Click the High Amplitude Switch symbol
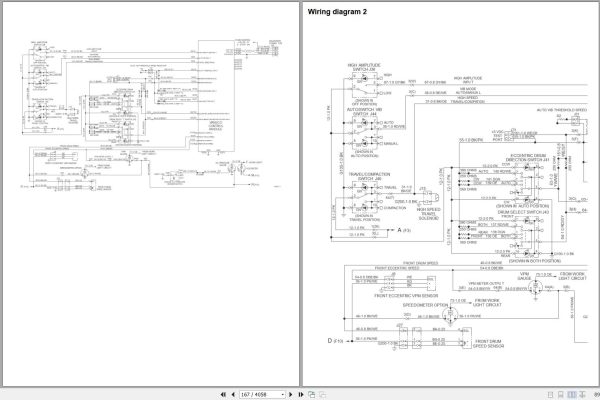Viewport: 600px width, 400px height. point(365,87)
